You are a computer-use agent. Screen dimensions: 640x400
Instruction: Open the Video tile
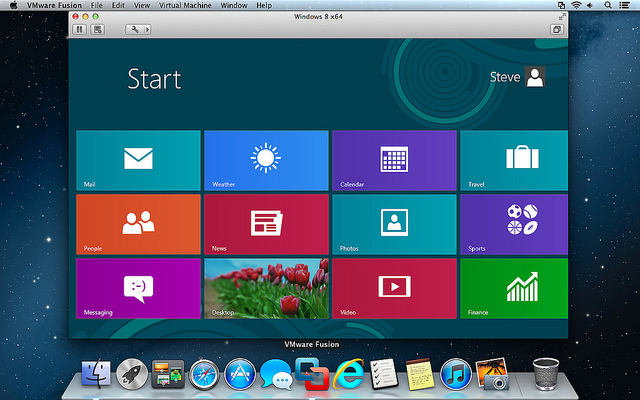coord(394,288)
